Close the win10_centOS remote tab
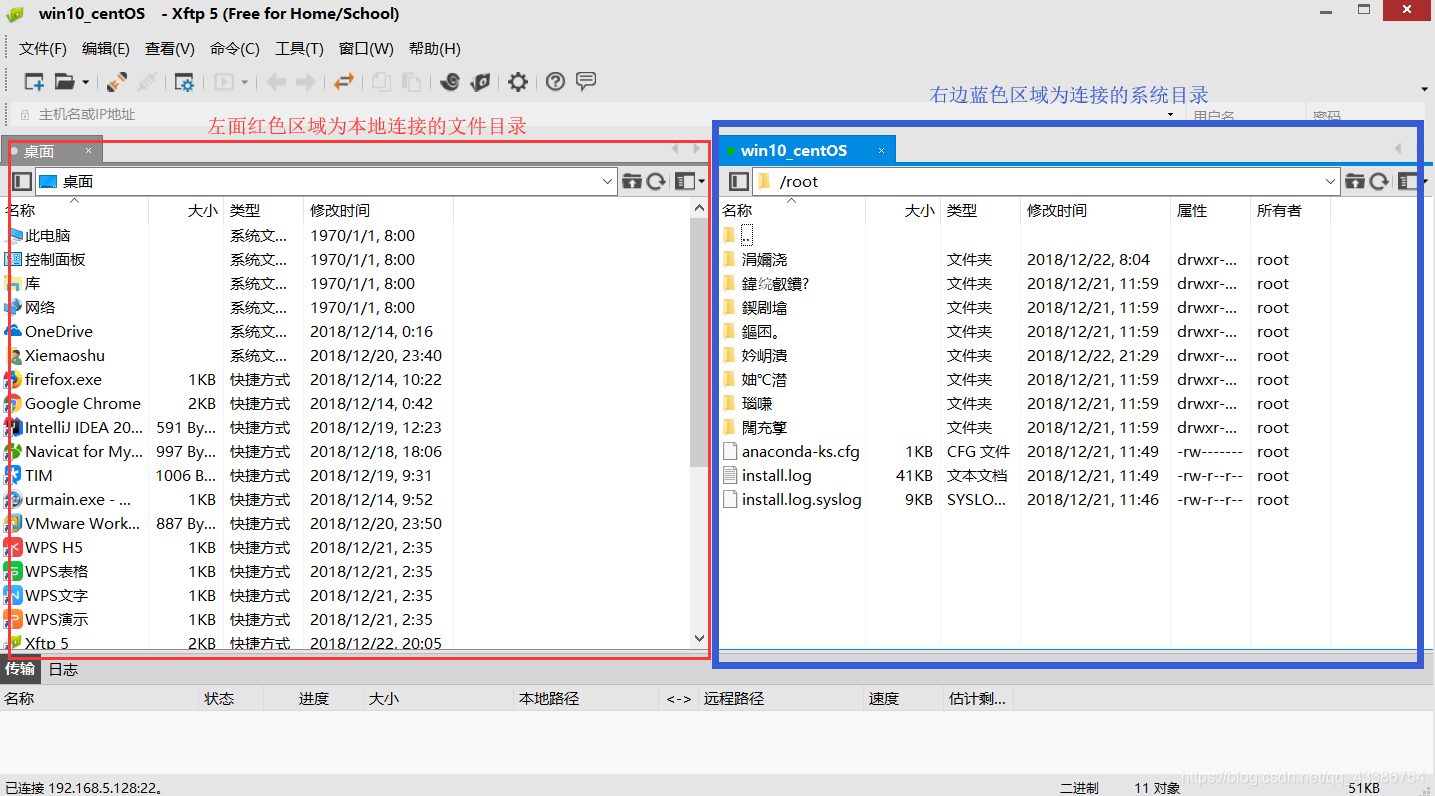Screen dimensions: 1435x796 coord(881,151)
